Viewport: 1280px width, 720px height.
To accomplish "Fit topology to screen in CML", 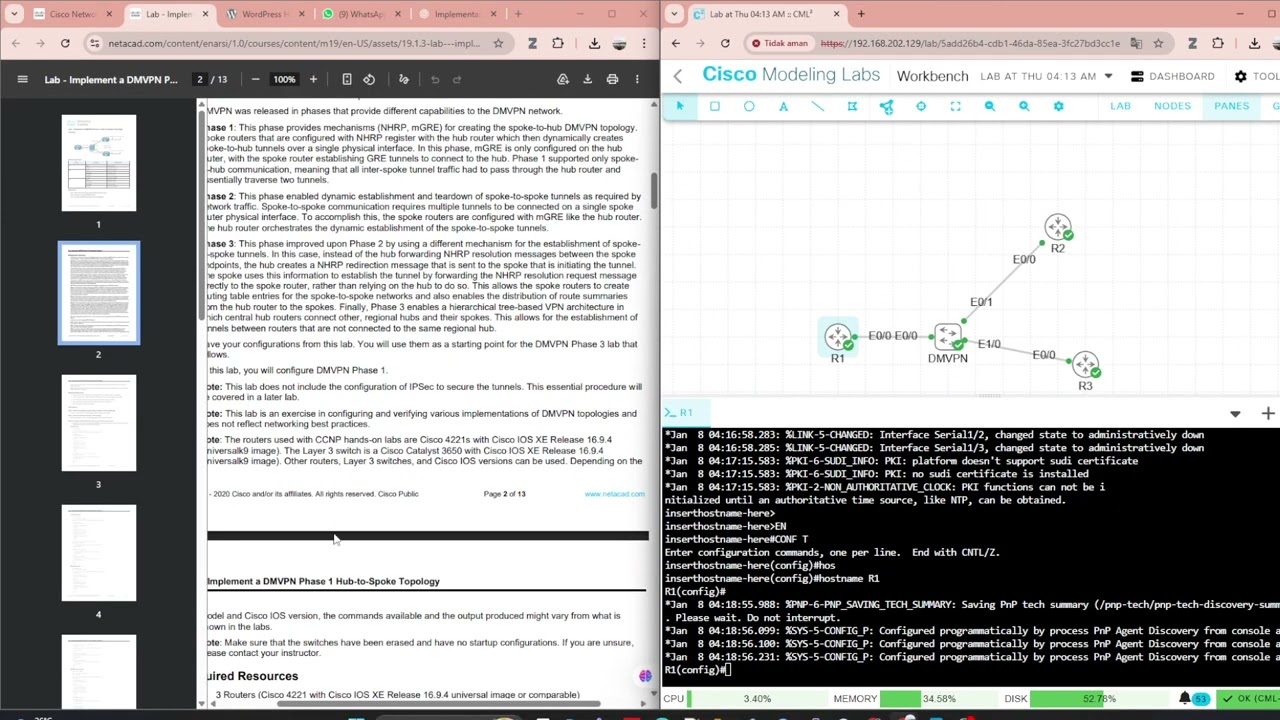I will tap(955, 106).
